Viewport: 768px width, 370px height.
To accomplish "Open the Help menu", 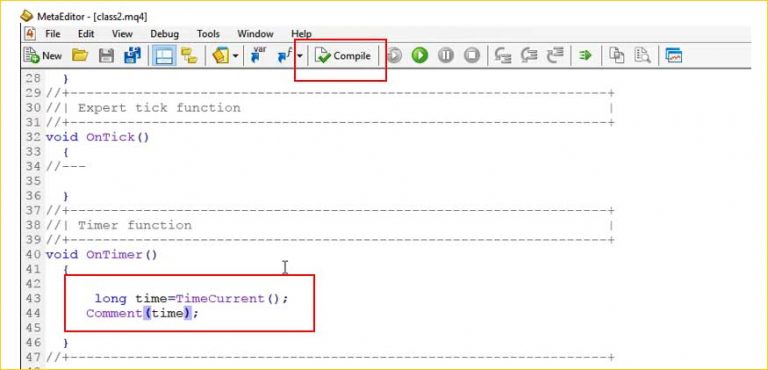I will (301, 34).
